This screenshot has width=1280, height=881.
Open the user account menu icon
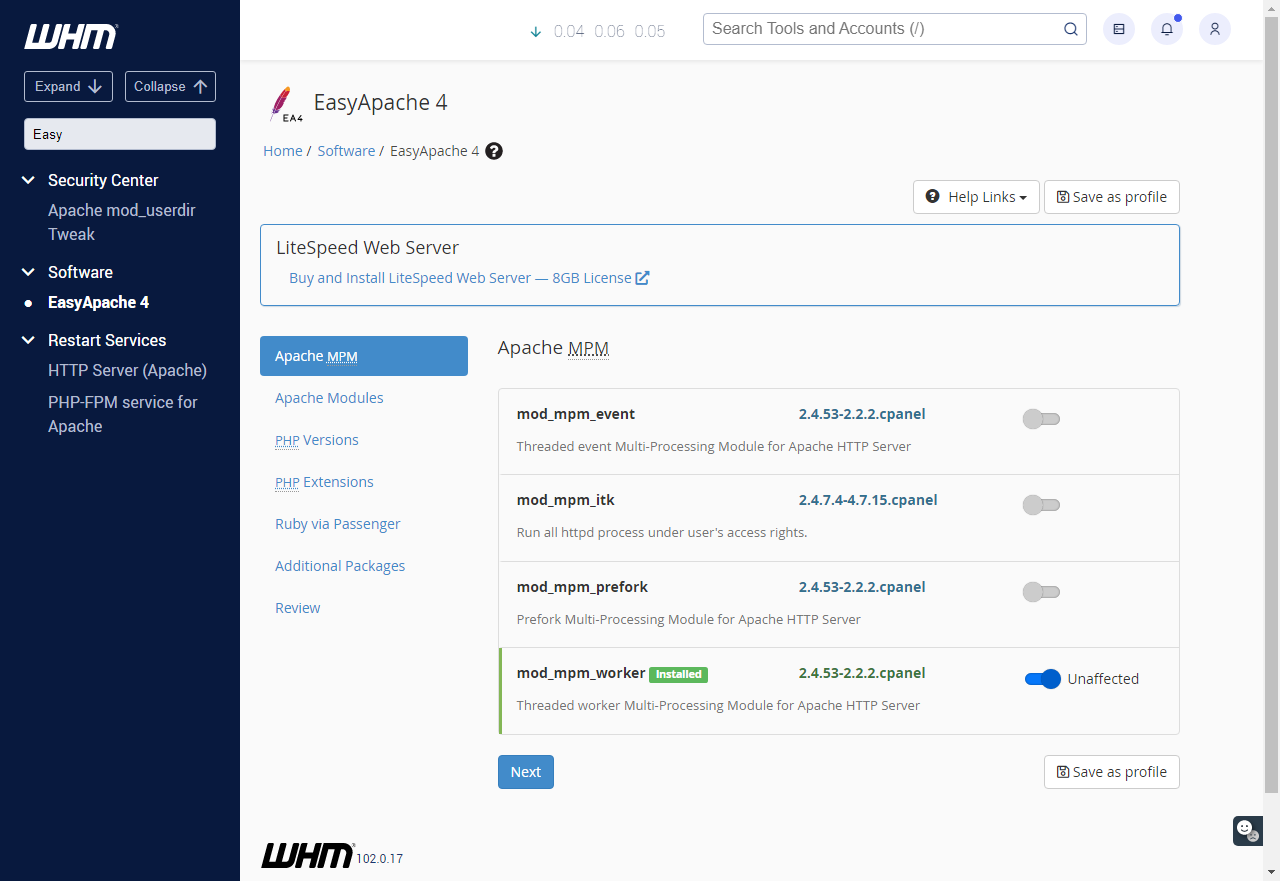[1214, 29]
